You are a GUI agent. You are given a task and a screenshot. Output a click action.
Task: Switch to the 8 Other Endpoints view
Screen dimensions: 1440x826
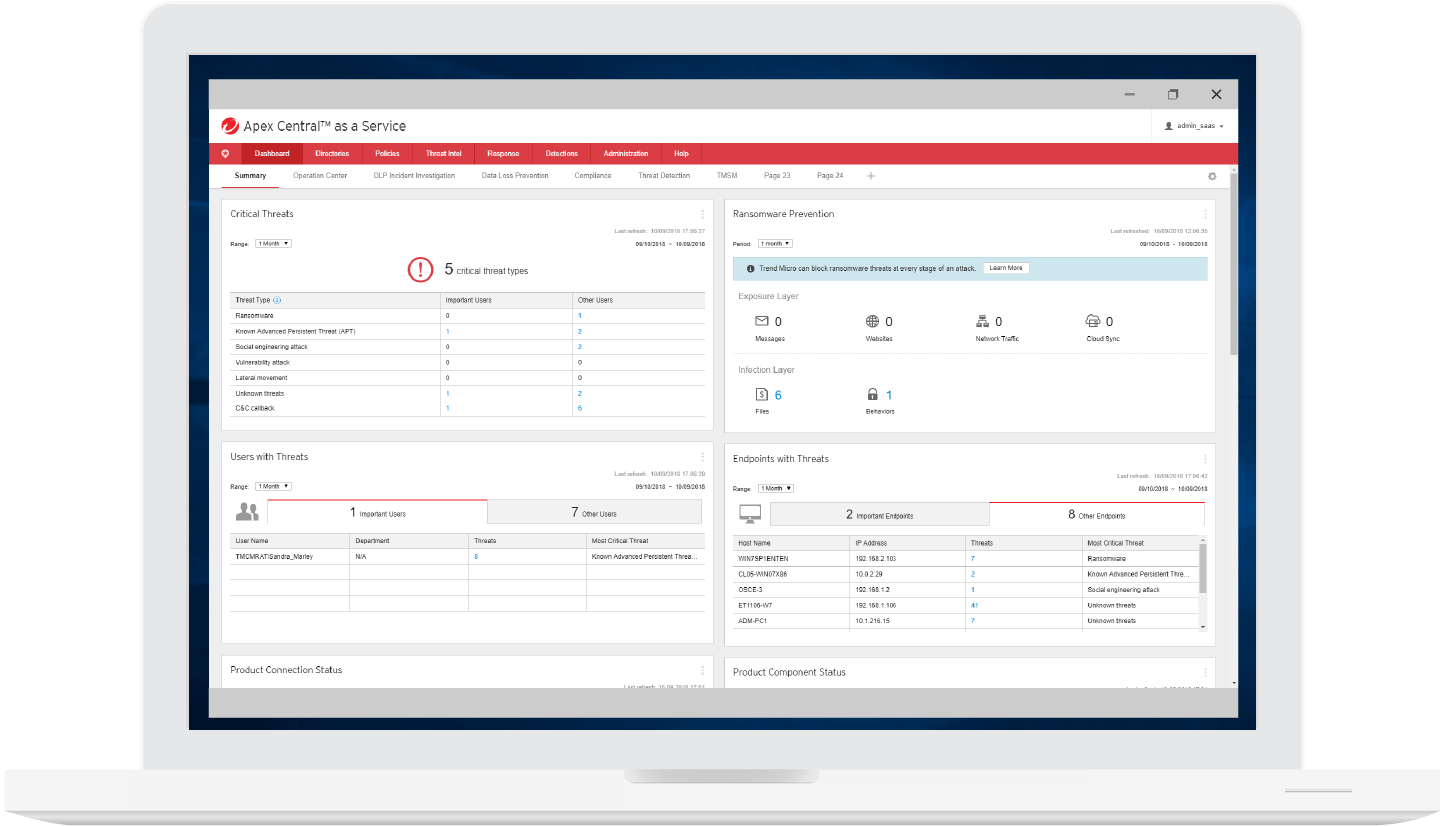pyautogui.click(x=1097, y=512)
